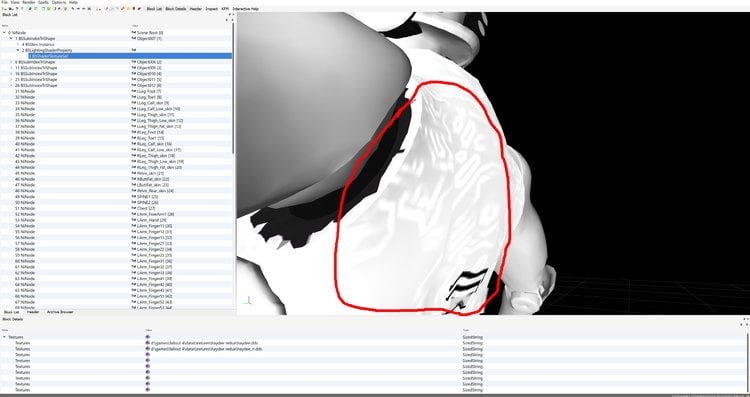Viewport: 750px width, 397px height.
Task: Click the Txt icon beside Object009 [3]
Action: point(133,68)
